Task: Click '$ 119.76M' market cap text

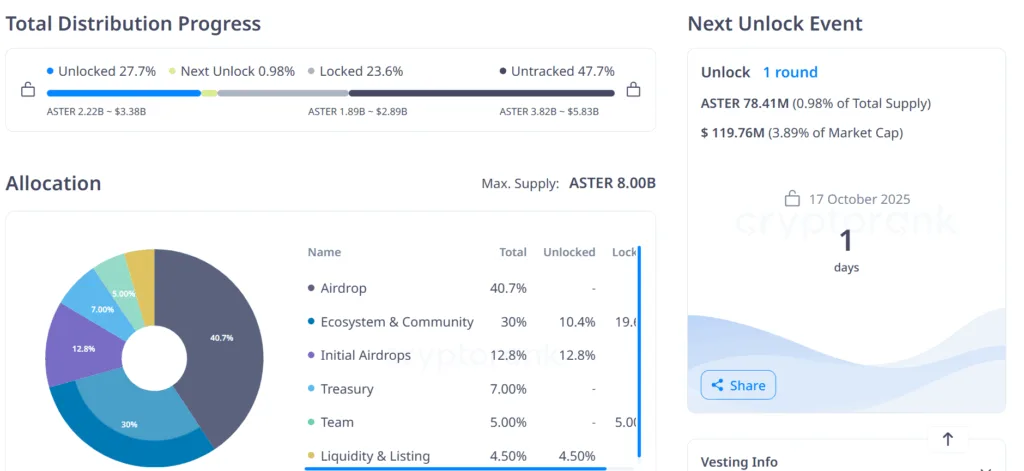Action: coord(732,133)
